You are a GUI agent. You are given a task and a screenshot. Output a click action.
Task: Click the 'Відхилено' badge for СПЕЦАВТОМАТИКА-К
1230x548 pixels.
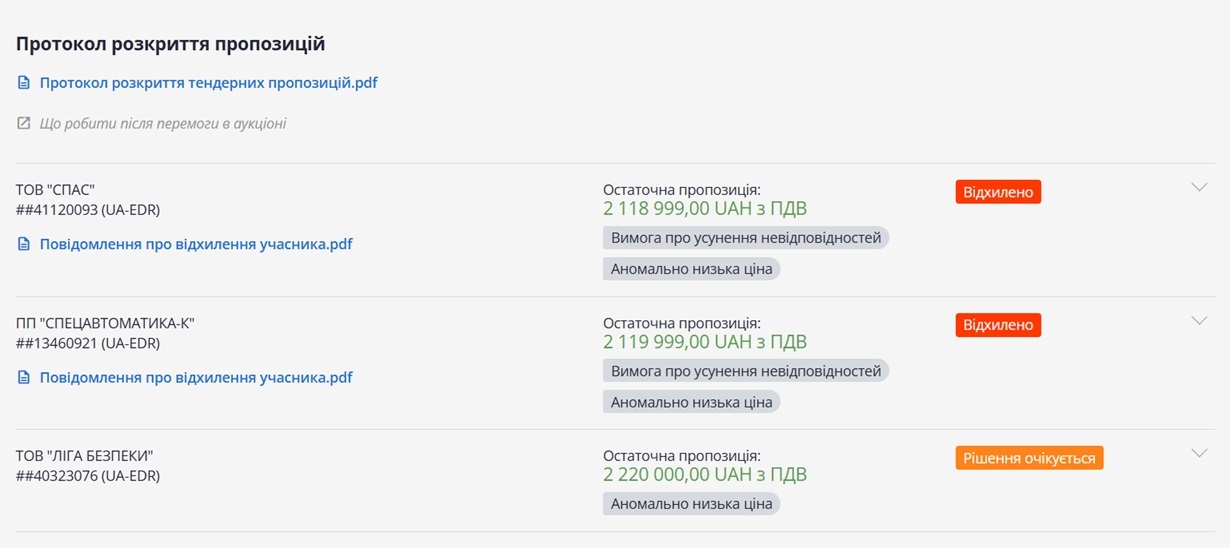click(x=998, y=326)
